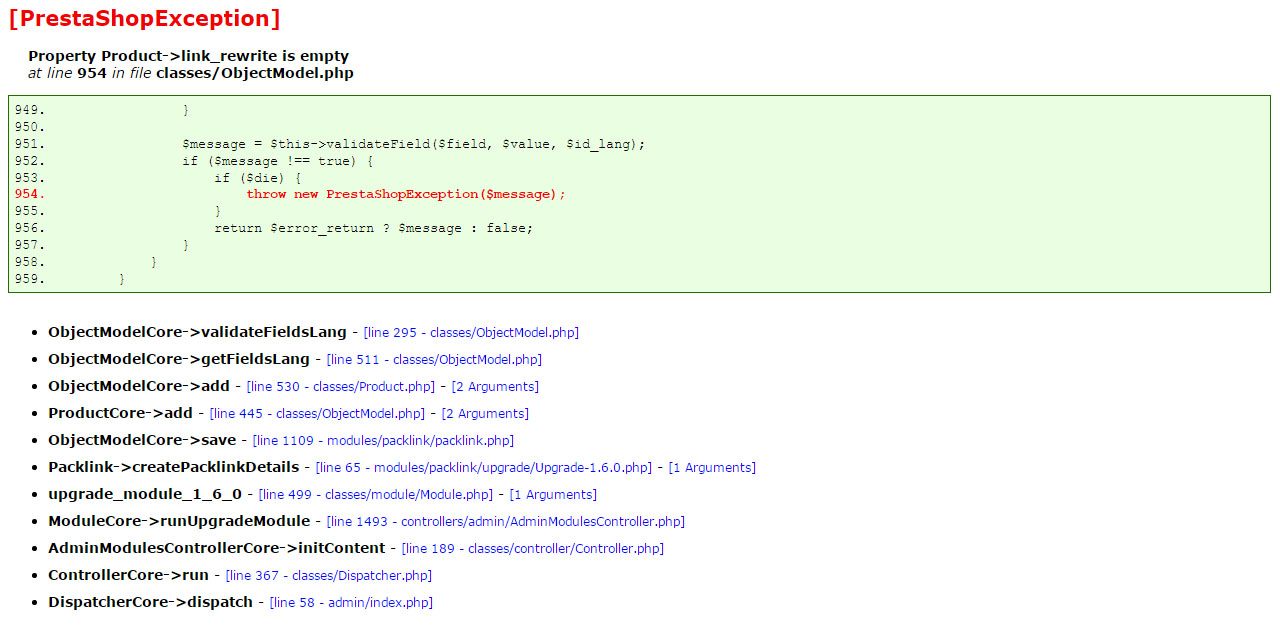Click the ObjectModelCore->validateFieldsLang entry
The width and height of the screenshot is (1280, 636).
point(197,332)
